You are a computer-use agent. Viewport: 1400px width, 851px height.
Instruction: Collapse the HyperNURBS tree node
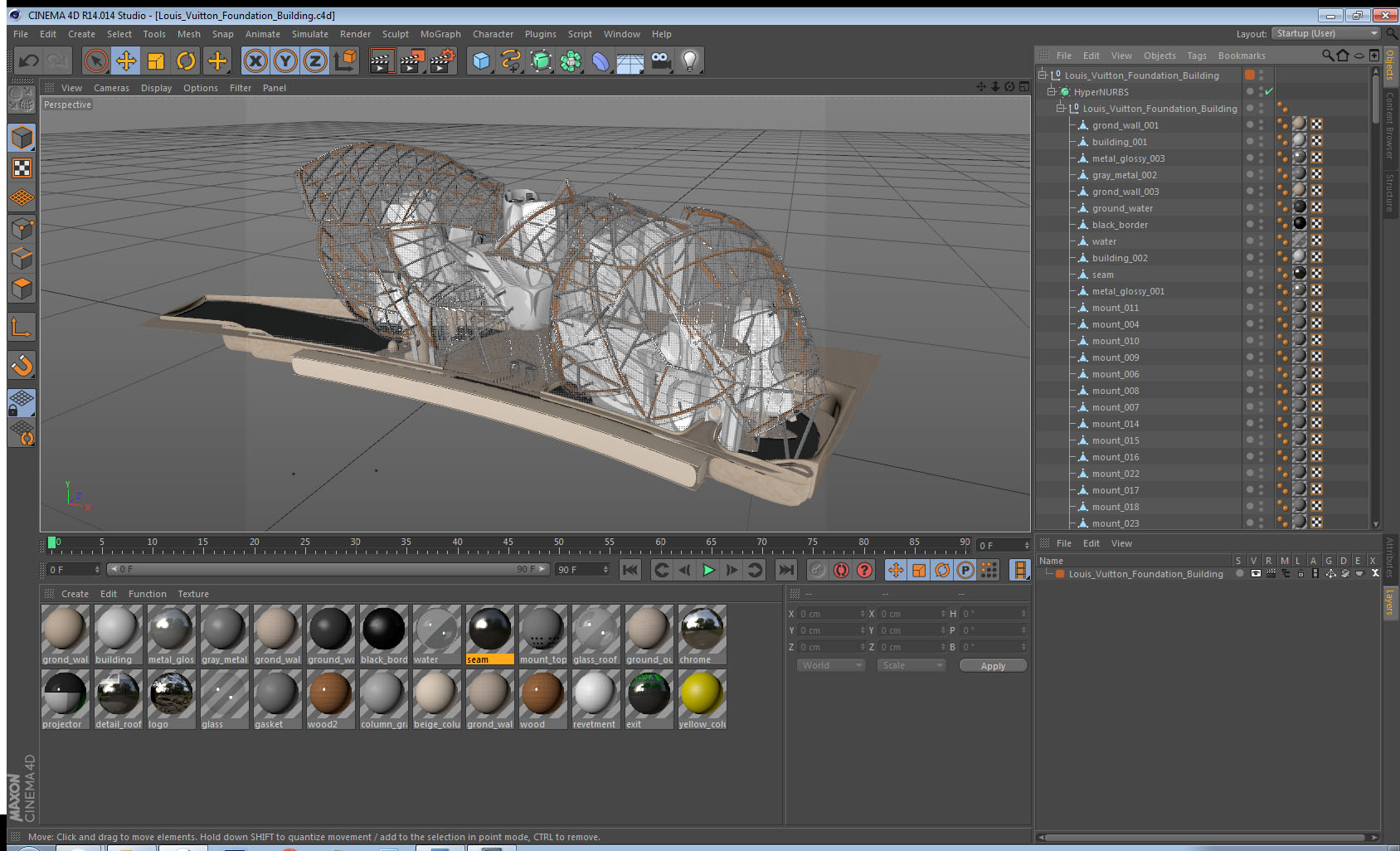(1052, 91)
